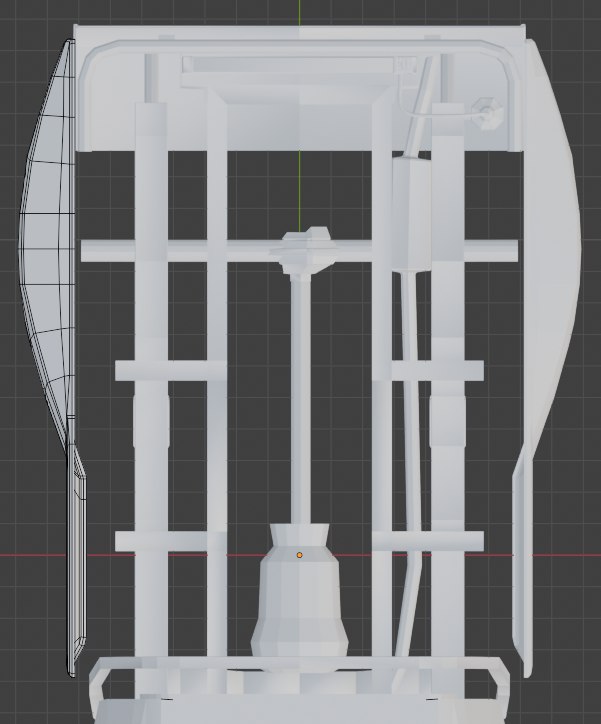Click the solid curved side panel on the right
The image size is (601, 724).
(555, 250)
